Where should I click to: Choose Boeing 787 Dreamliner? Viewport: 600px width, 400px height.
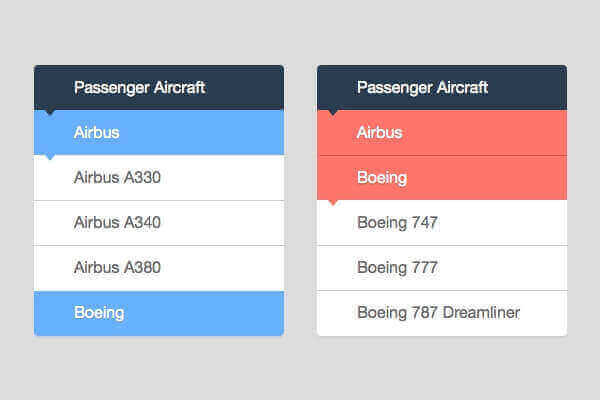click(x=438, y=313)
